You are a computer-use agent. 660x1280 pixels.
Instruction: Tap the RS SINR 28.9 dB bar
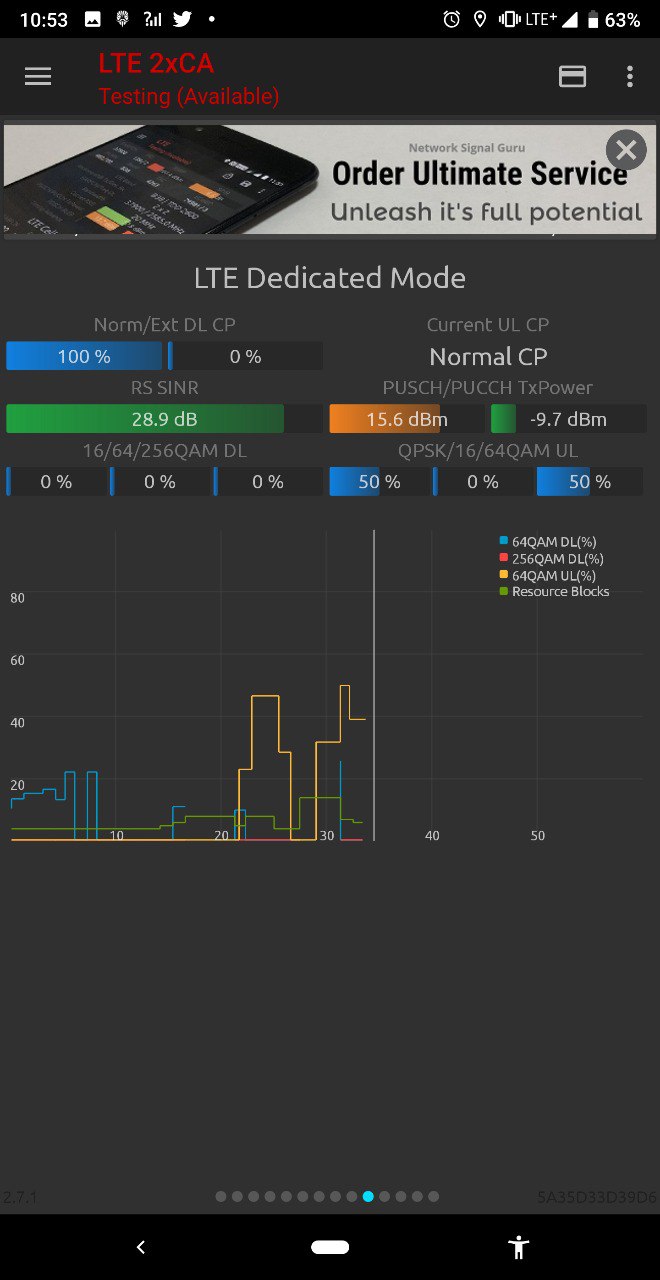164,419
